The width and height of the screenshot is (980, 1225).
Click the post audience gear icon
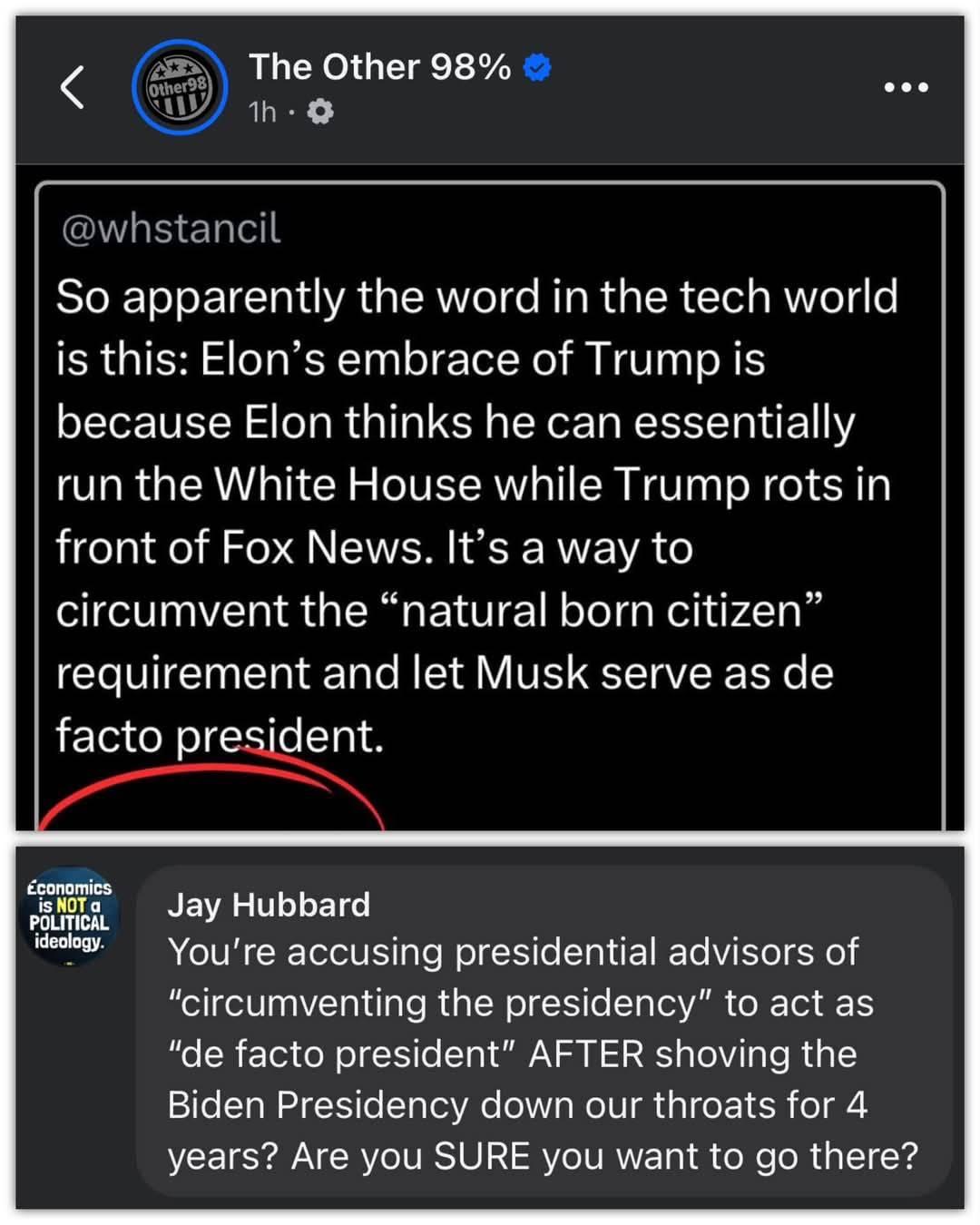(x=320, y=112)
